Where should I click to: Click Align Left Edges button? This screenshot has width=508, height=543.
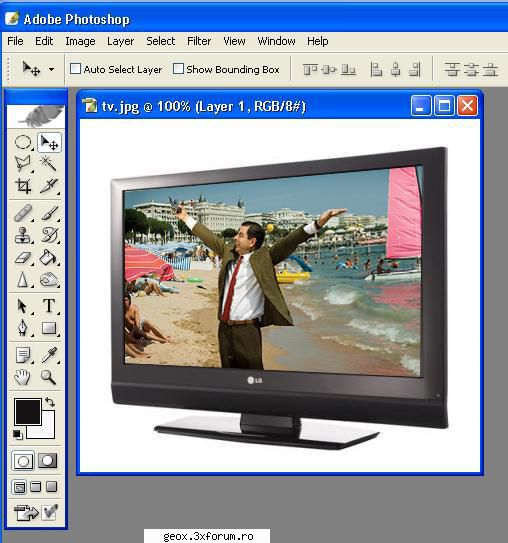click(376, 69)
